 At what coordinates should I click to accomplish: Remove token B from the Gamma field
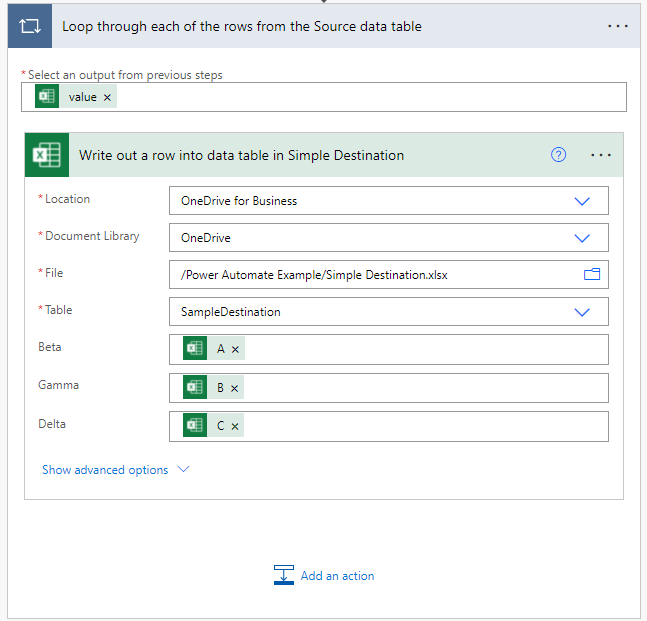(x=234, y=388)
